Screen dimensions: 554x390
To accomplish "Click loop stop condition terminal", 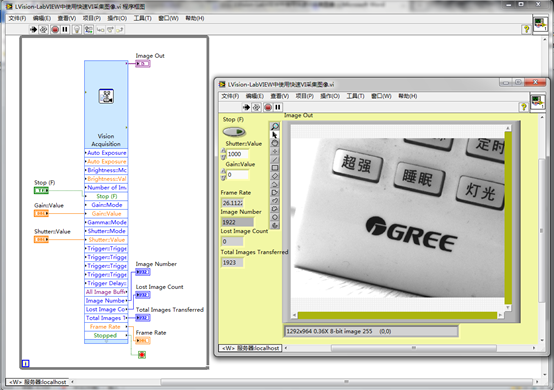I will 142,355.
